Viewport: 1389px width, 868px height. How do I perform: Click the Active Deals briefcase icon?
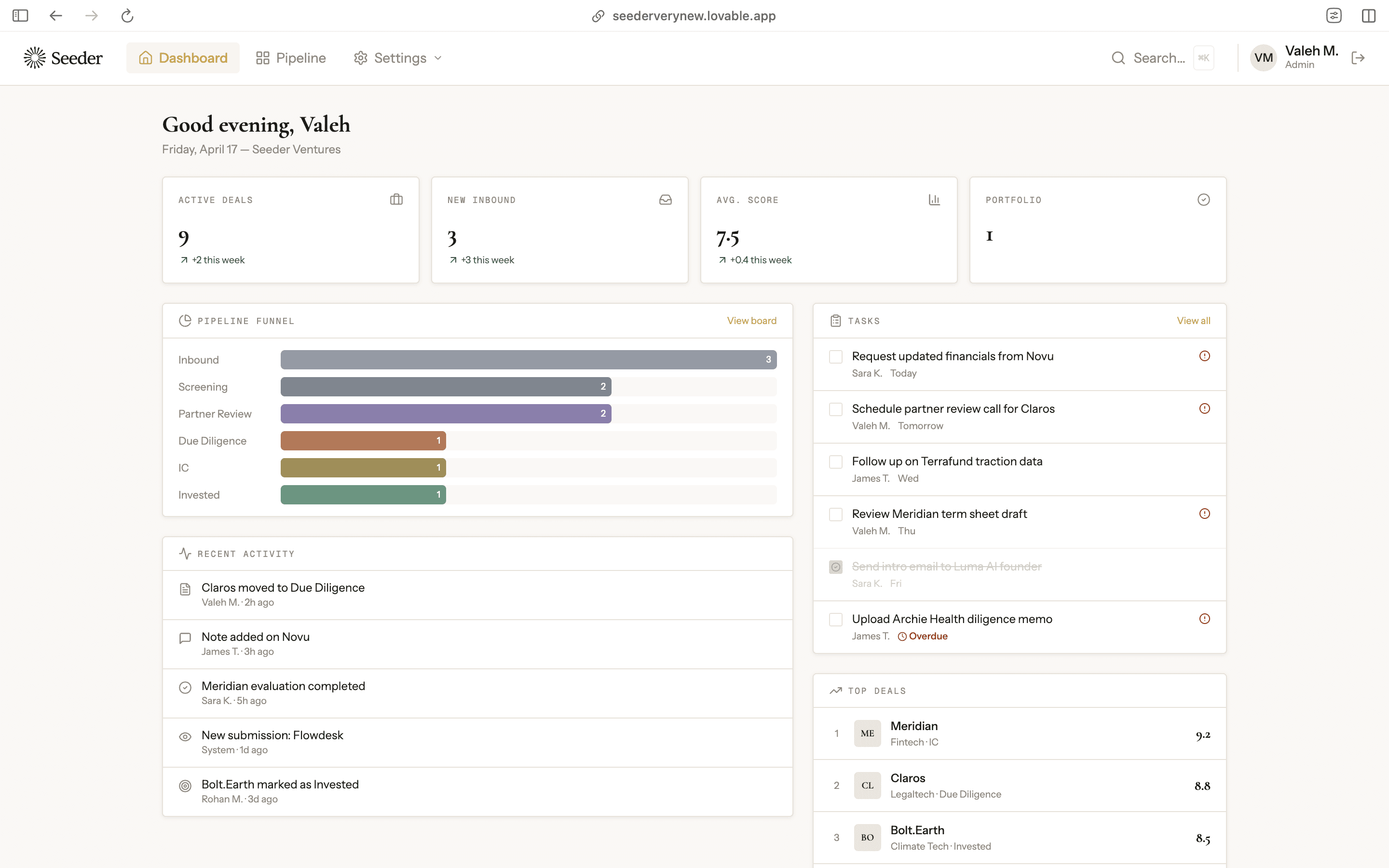[396, 200]
